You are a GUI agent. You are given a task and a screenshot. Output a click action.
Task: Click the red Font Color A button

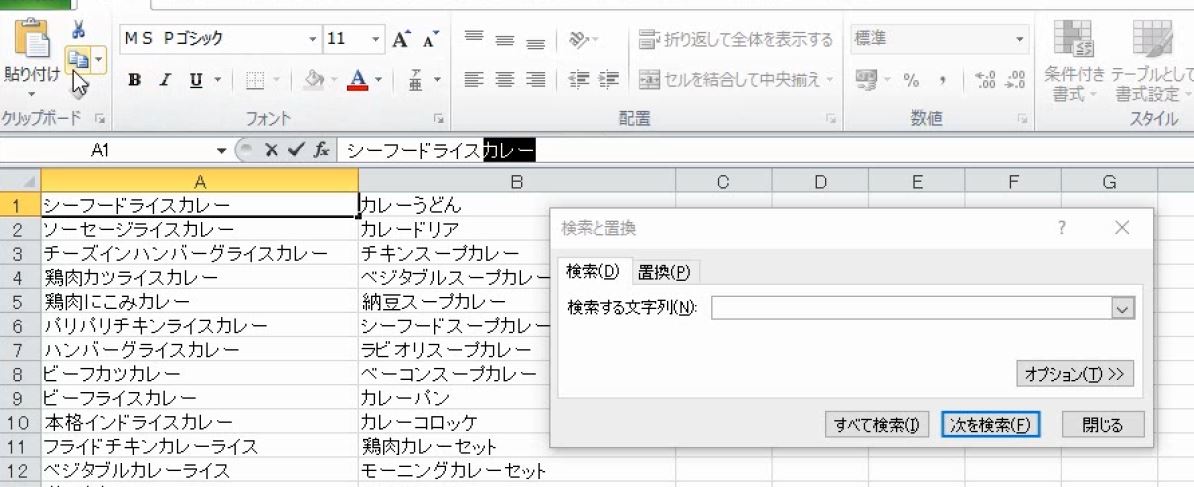click(358, 81)
